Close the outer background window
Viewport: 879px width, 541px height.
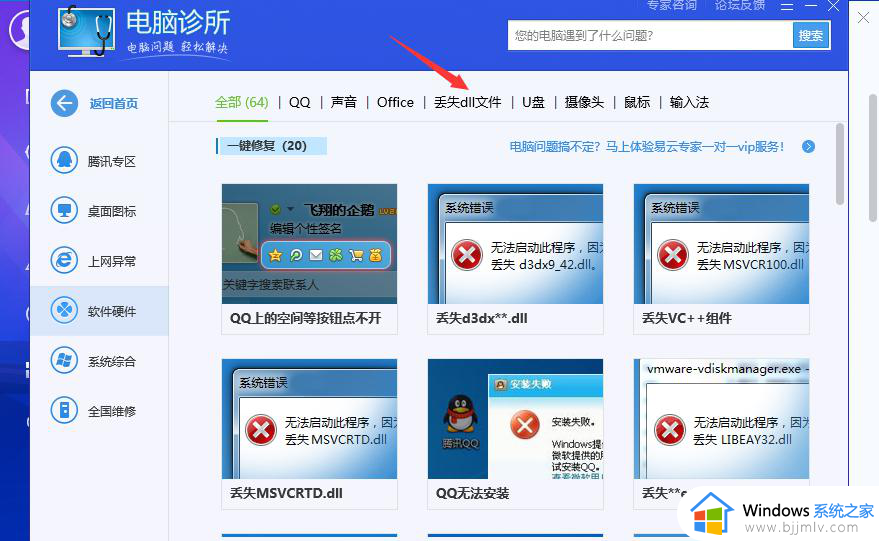point(863,18)
